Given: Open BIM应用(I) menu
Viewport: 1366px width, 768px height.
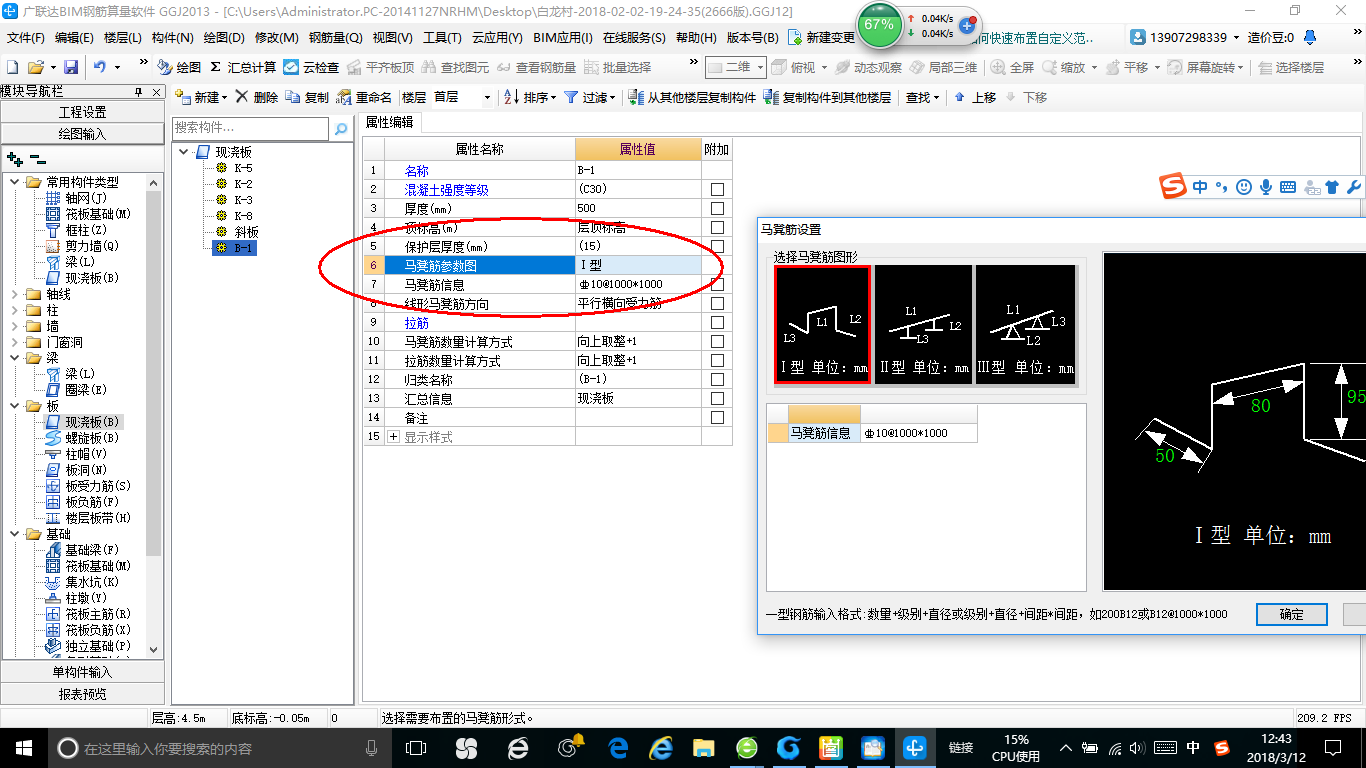Looking at the screenshot, I should point(563,38).
